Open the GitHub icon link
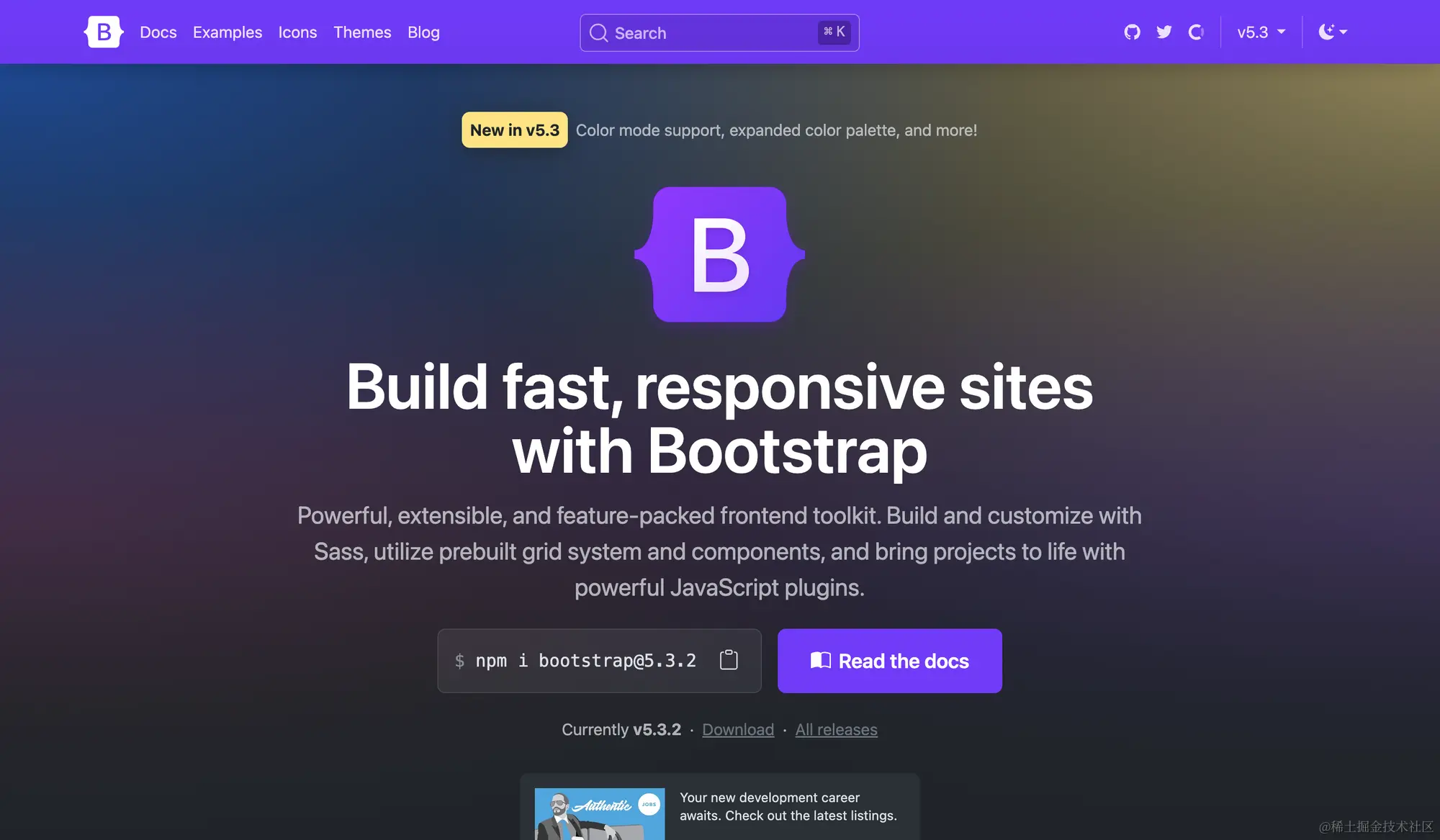 1132,32
